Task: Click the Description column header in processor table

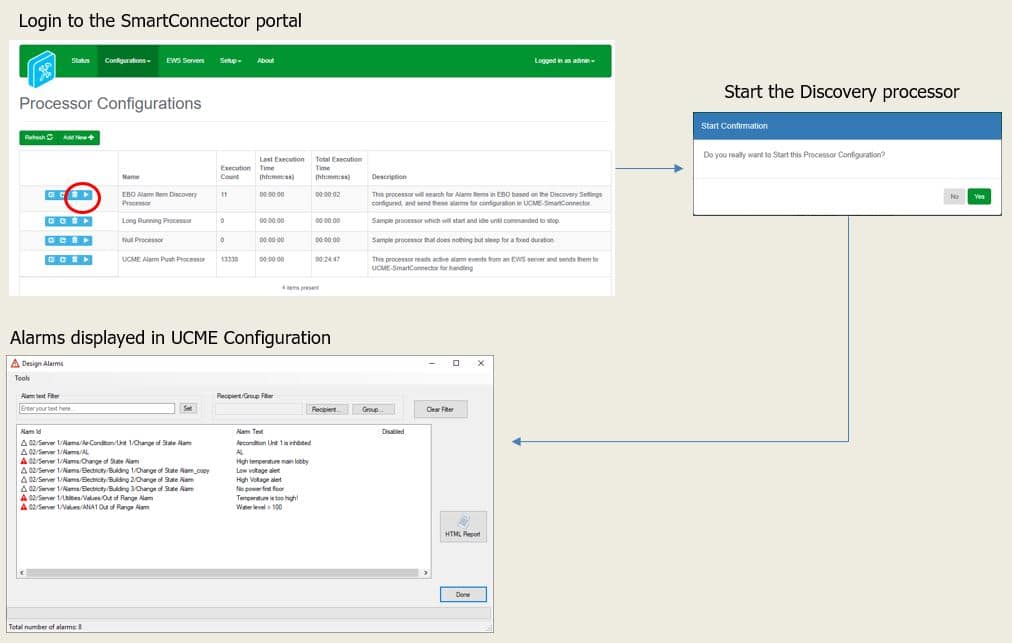Action: click(389, 177)
